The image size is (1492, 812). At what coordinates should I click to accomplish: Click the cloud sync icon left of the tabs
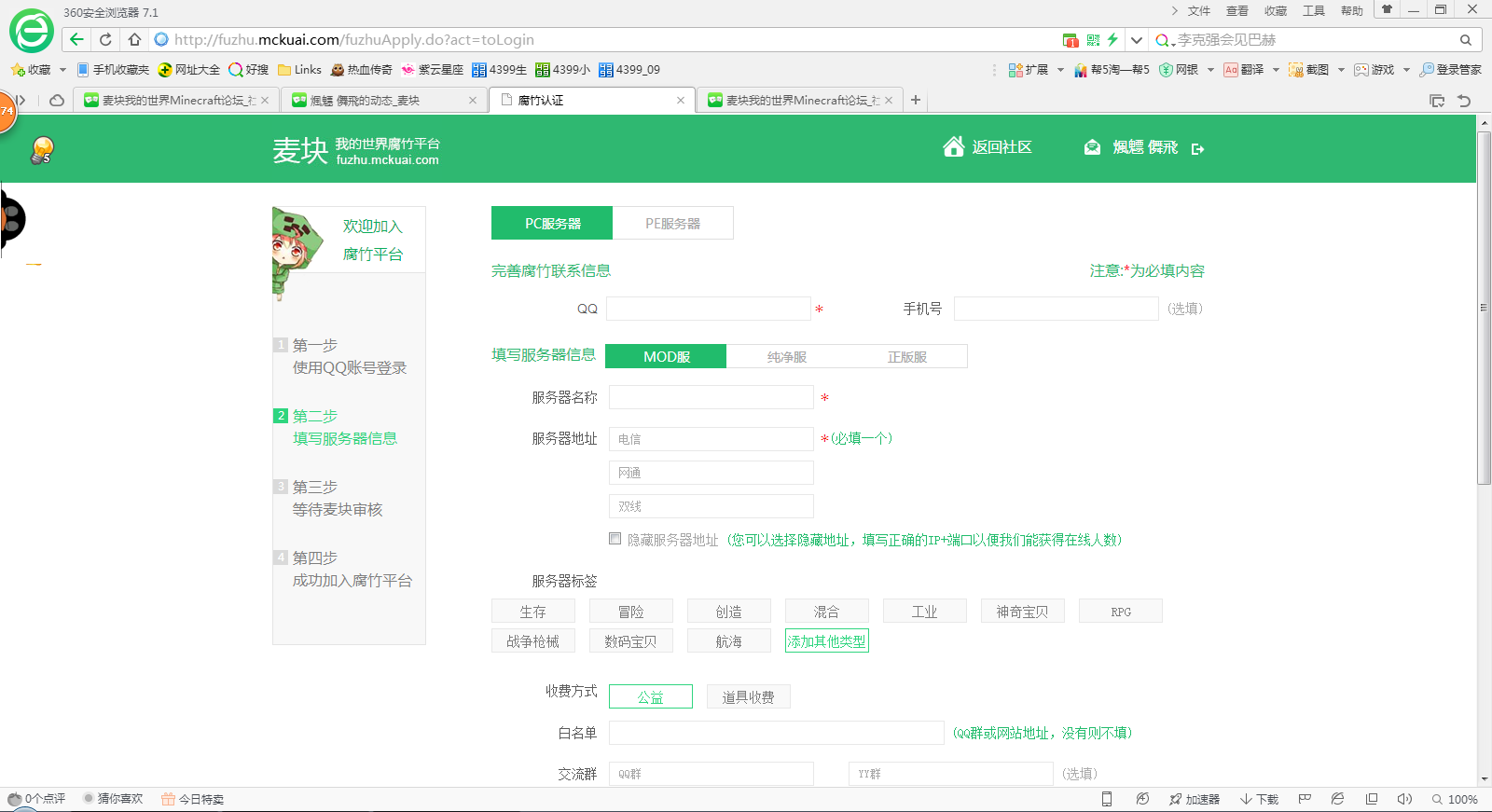(x=57, y=100)
